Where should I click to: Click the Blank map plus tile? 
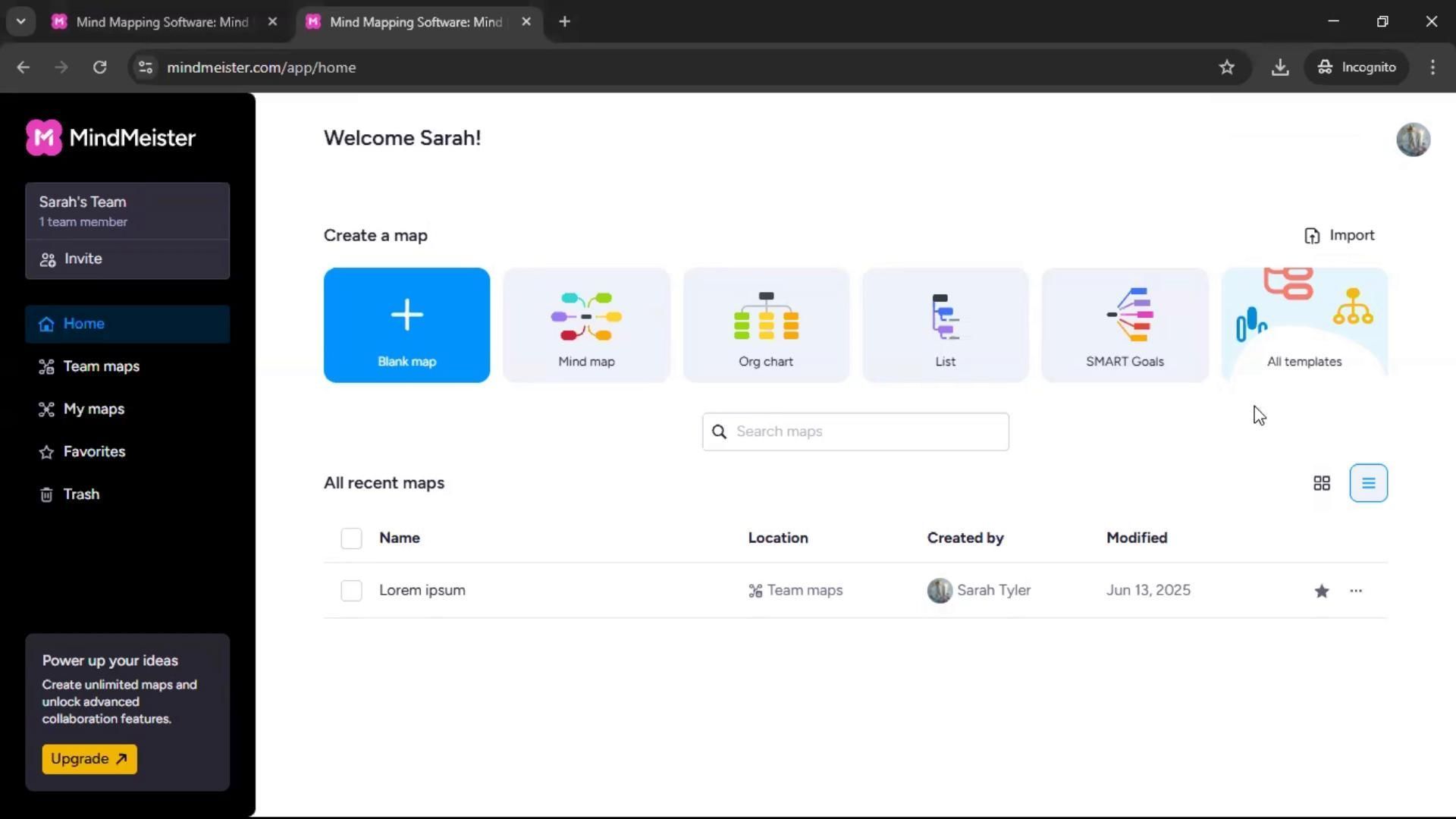point(406,325)
